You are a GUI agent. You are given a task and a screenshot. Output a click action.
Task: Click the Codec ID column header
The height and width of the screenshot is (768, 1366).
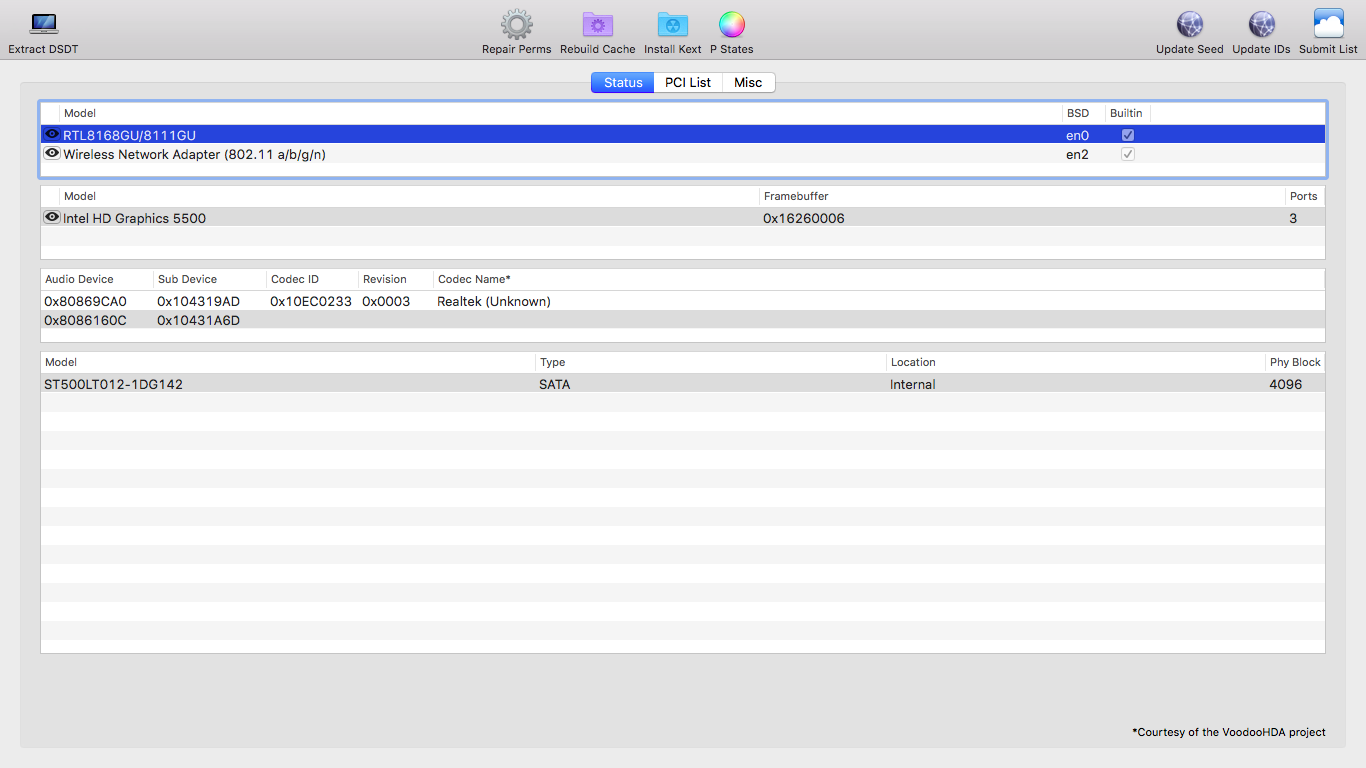tap(294, 279)
